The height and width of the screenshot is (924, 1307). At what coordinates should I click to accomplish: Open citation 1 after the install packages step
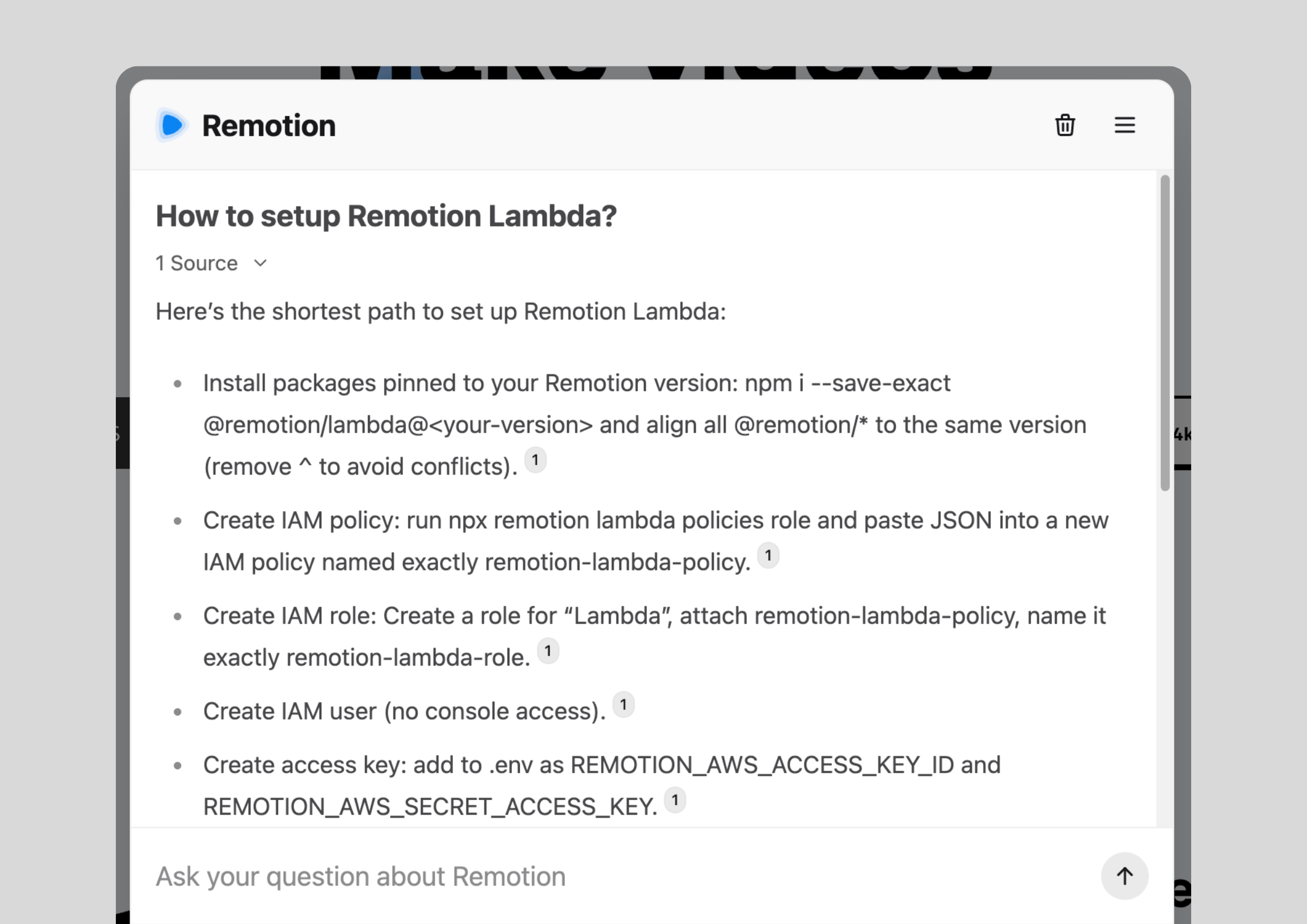pyautogui.click(x=535, y=461)
